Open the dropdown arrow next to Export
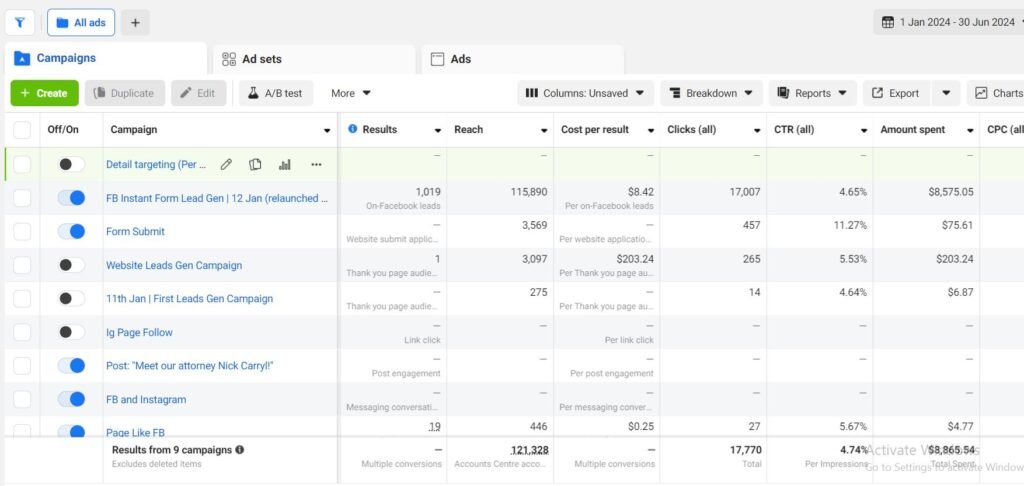Image resolution: width=1024 pixels, height=486 pixels. [x=946, y=93]
